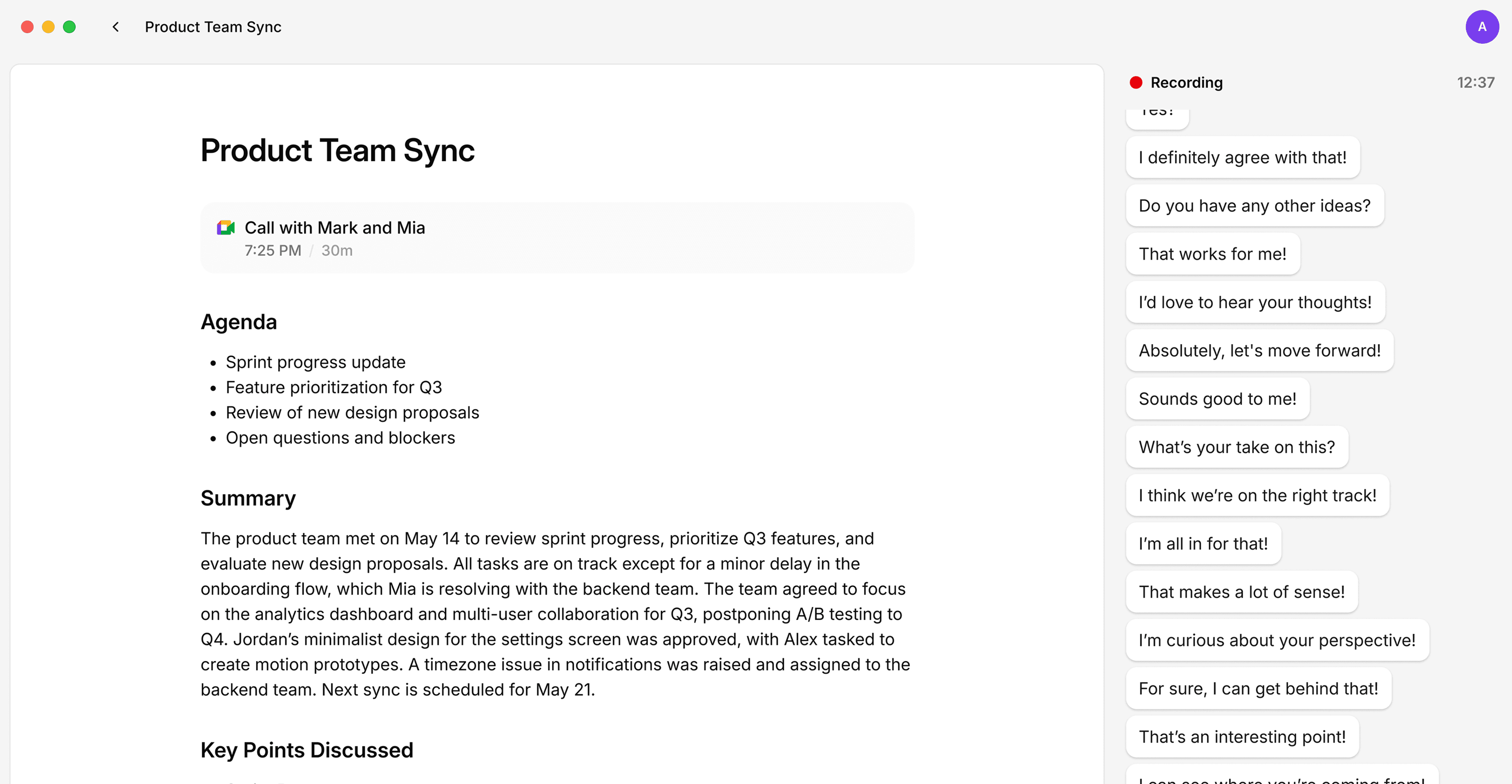Choose 'I'm curious about your perspective!' bubble
Image resolution: width=1512 pixels, height=784 pixels.
point(1276,640)
